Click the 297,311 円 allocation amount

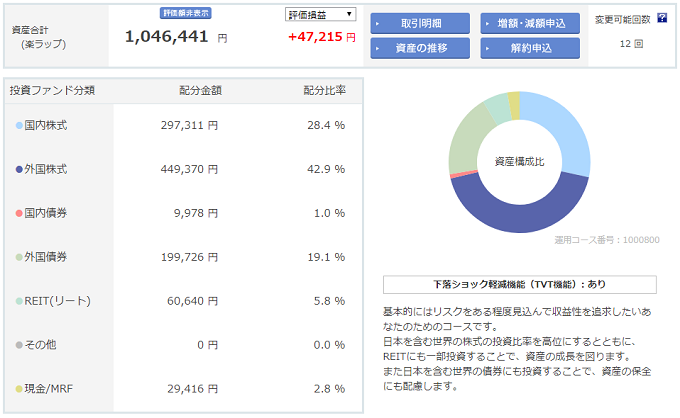point(189,126)
